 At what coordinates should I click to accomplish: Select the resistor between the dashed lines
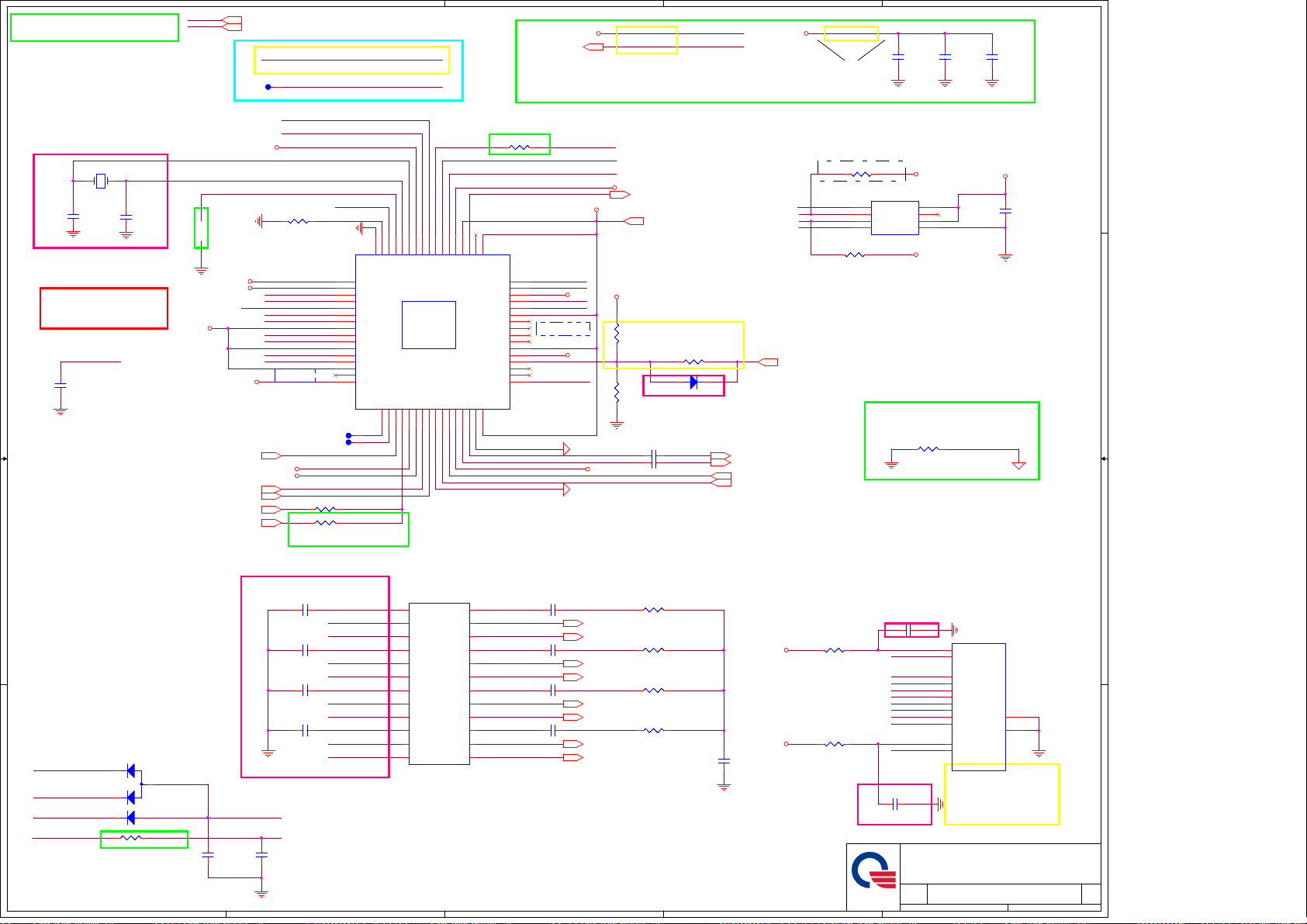(862, 175)
